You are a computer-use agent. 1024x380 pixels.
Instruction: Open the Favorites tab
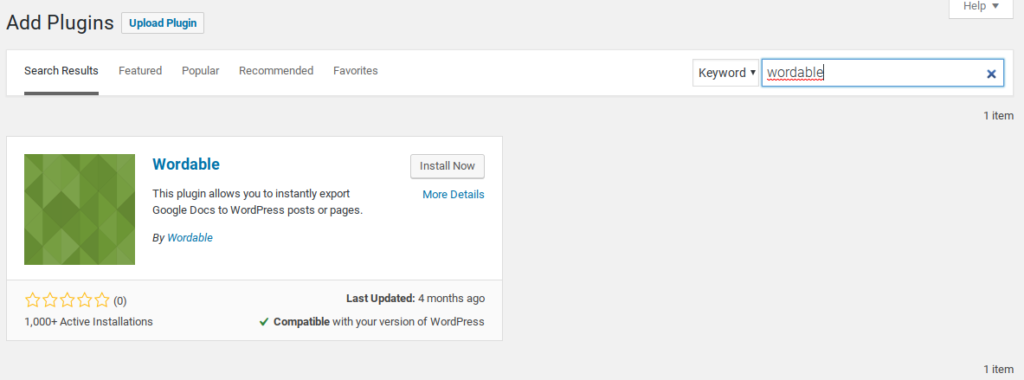[355, 71]
